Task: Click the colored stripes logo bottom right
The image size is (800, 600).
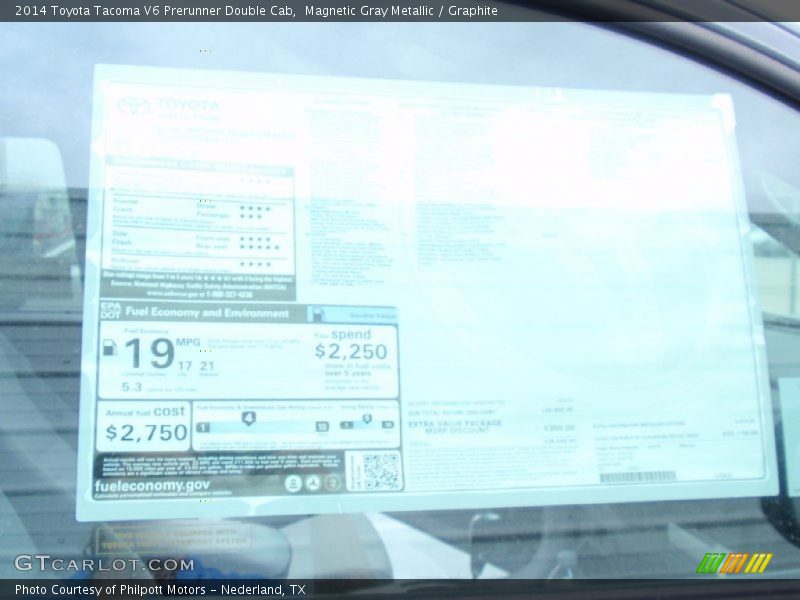Action: pyautogui.click(x=734, y=563)
